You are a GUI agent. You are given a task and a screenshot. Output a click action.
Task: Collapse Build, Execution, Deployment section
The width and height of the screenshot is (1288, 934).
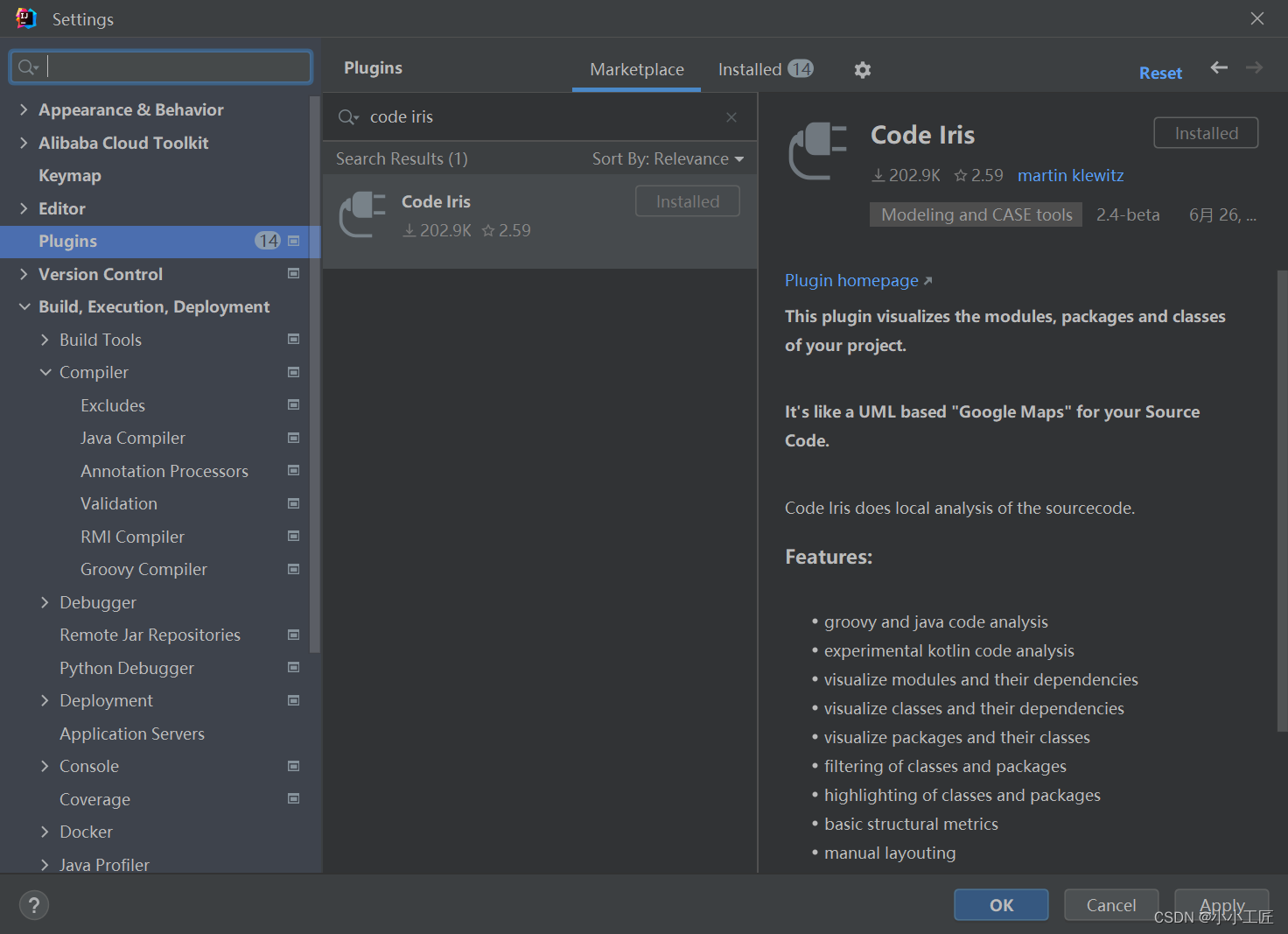pos(24,306)
